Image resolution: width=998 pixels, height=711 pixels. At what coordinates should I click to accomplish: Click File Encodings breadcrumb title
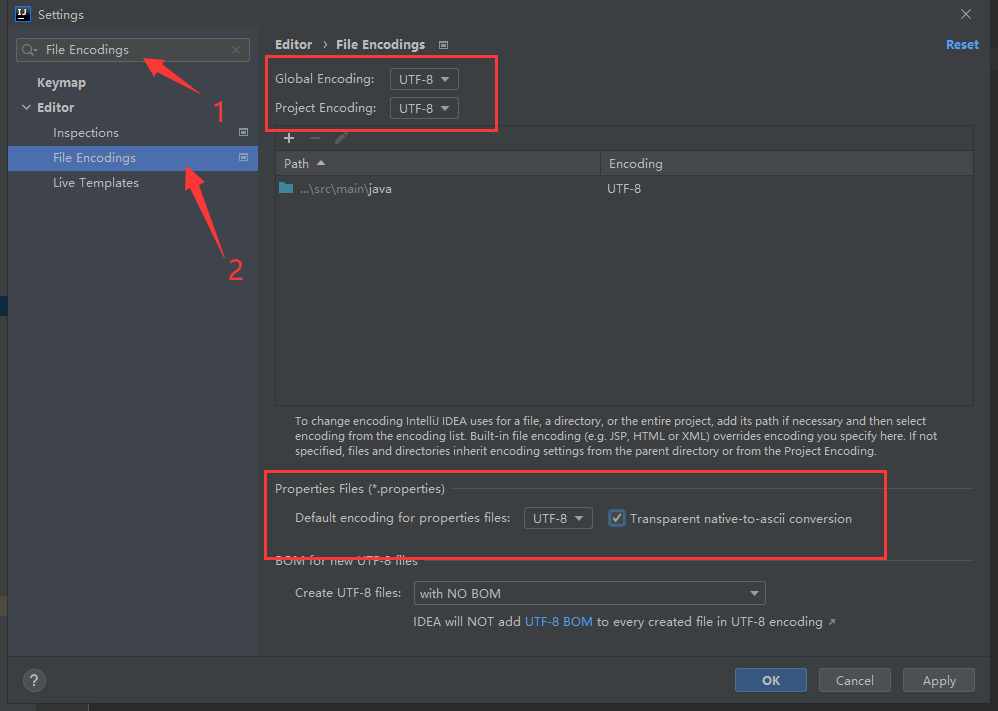click(x=381, y=45)
